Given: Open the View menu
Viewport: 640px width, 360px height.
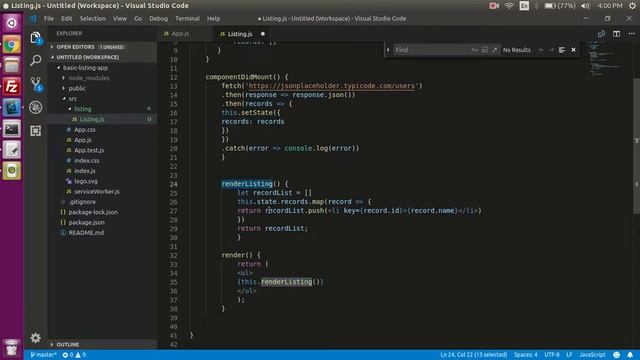Looking at the screenshot, I should click(120, 18).
